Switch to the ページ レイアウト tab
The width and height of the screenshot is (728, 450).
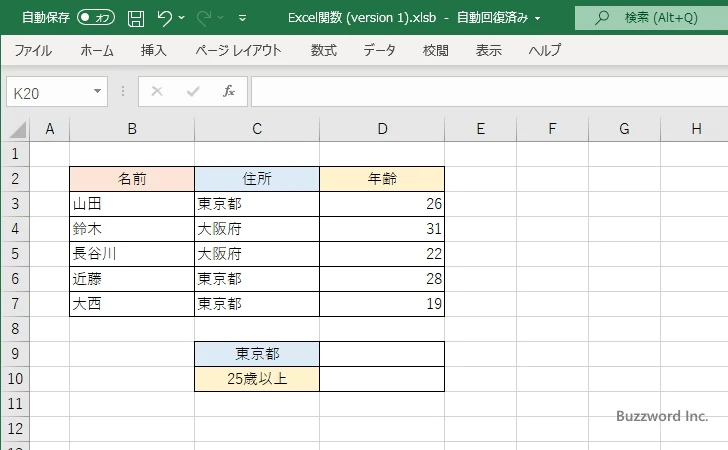tap(238, 50)
